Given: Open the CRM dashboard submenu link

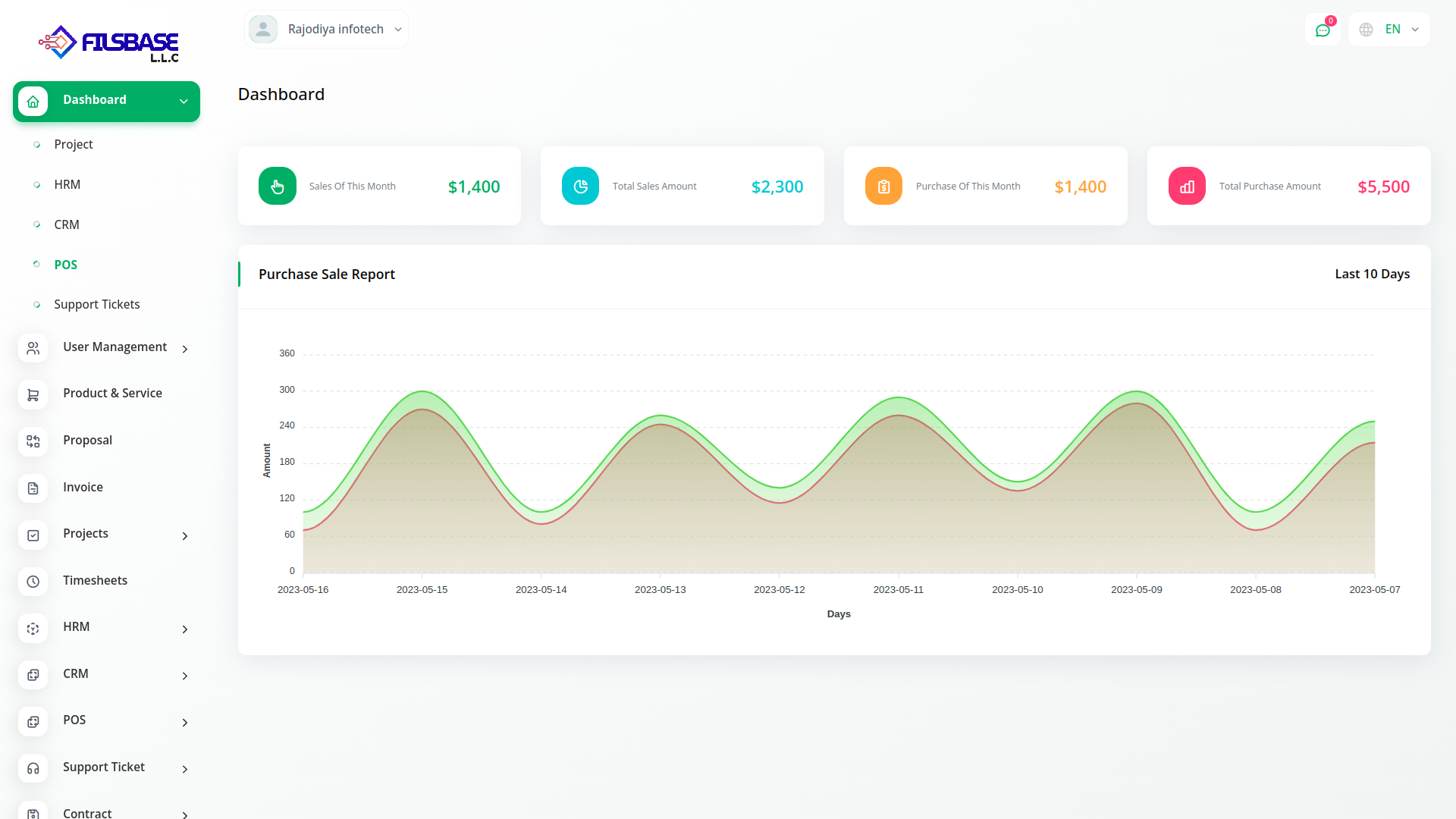Looking at the screenshot, I should [67, 224].
